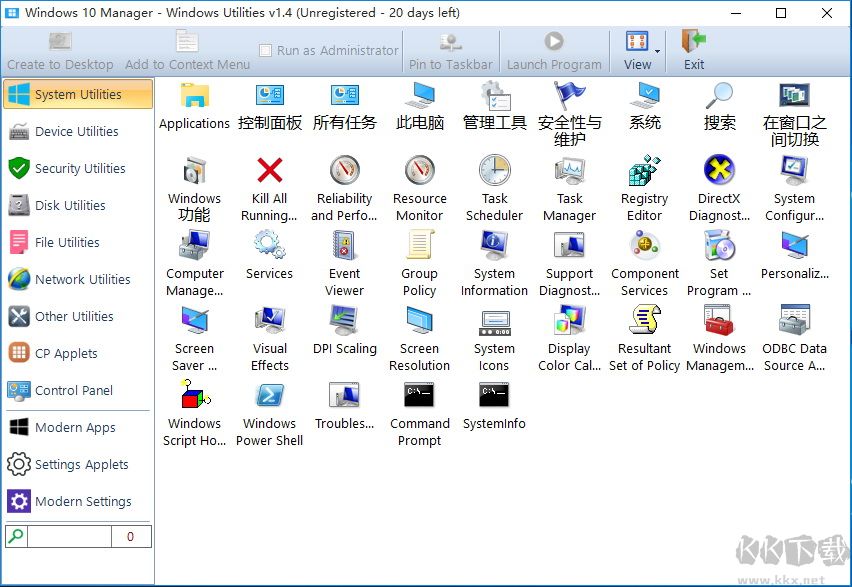Click Pin to Taskbar
852x587 pixels.
pyautogui.click(x=448, y=50)
